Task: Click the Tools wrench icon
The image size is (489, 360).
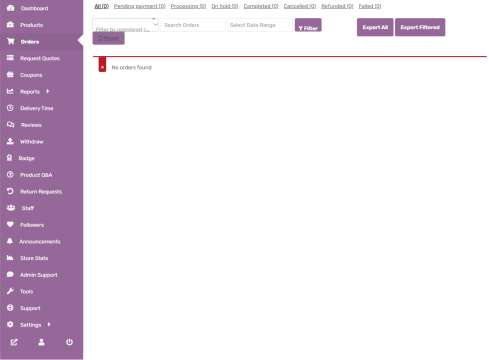Action: 10,291
